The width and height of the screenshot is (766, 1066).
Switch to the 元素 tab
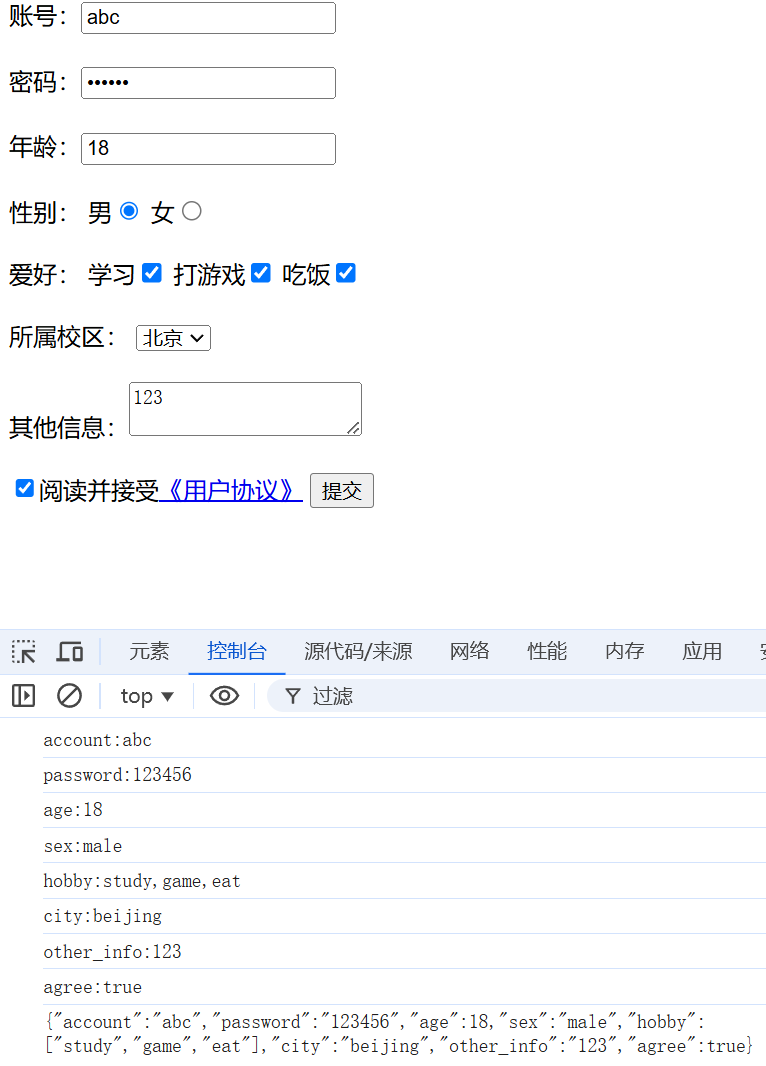[149, 651]
